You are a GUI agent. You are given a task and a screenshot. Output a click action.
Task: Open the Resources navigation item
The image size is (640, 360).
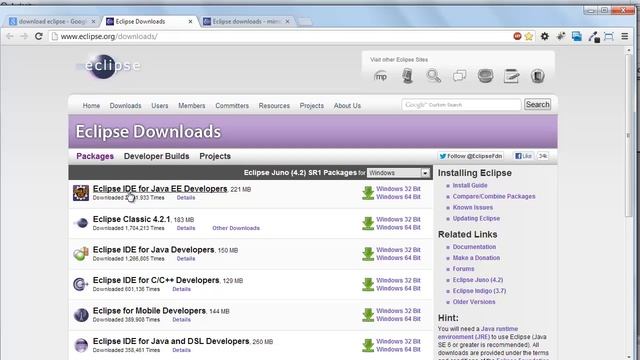pos(274,106)
